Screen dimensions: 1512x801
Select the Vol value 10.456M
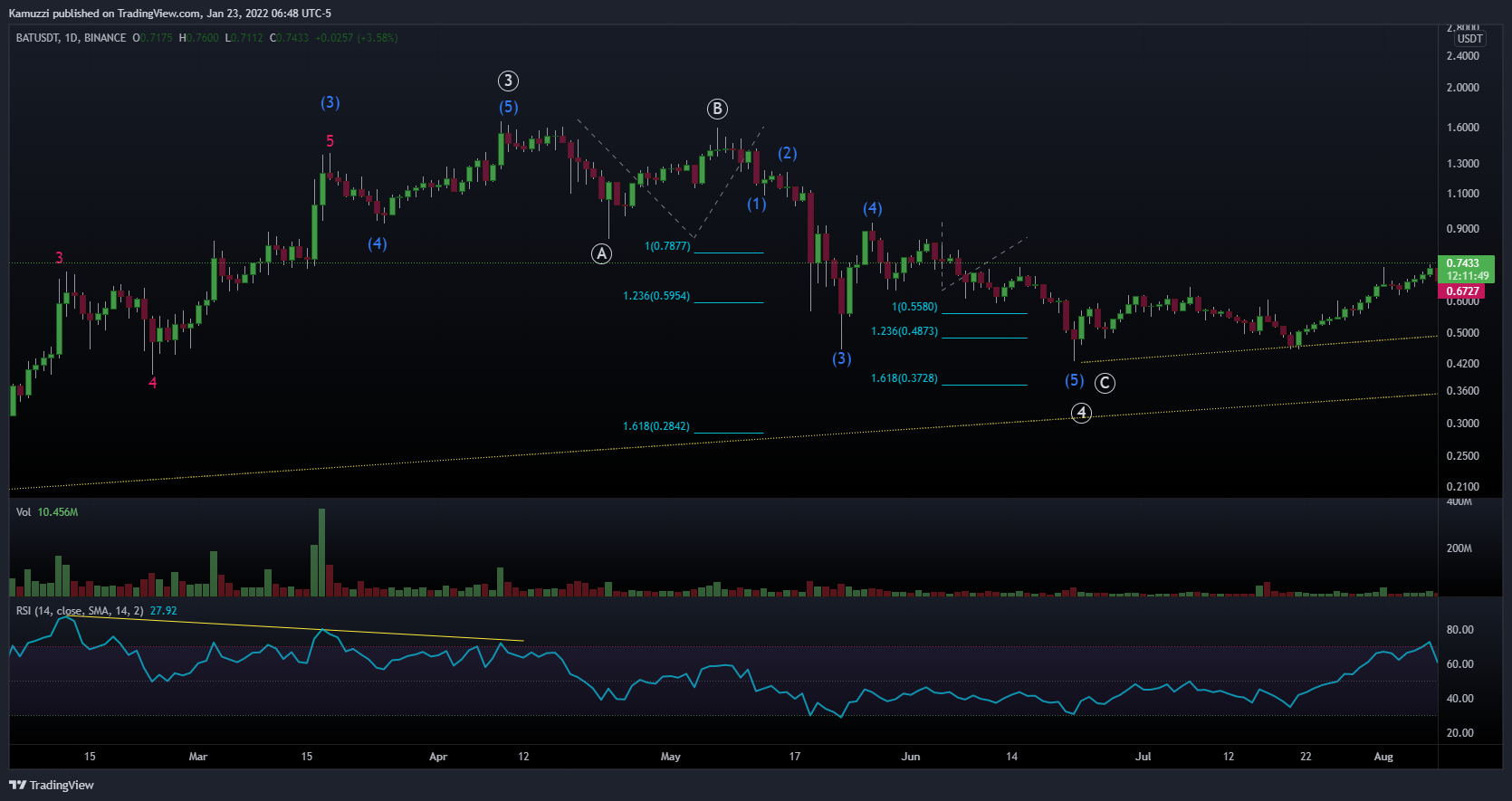pos(58,512)
